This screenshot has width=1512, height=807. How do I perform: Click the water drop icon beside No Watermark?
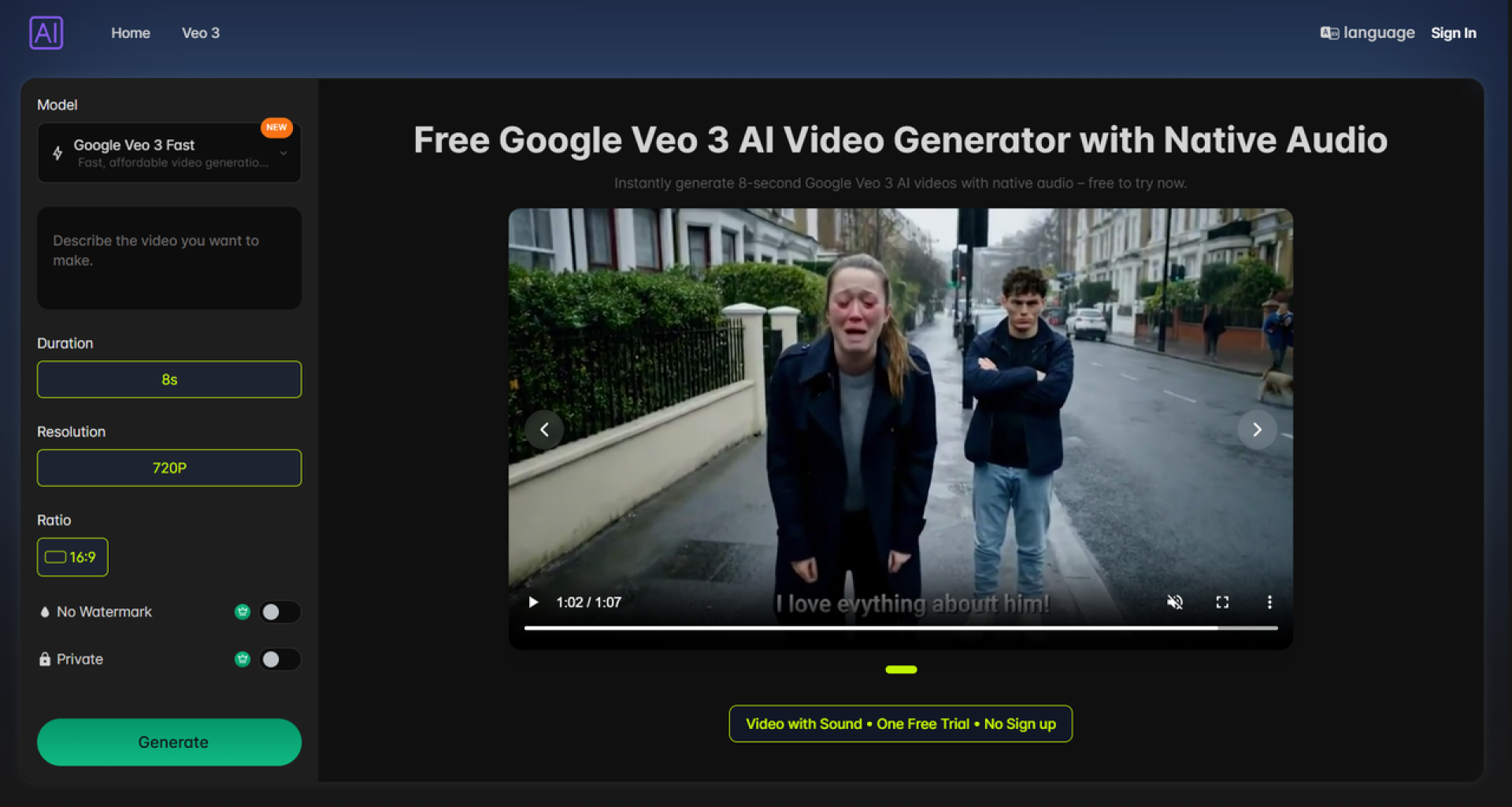pos(45,612)
